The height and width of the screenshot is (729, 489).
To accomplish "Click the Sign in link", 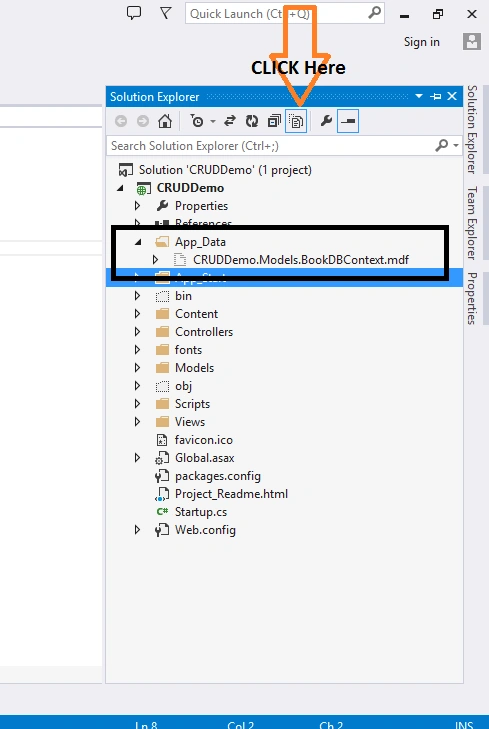I will click(422, 42).
